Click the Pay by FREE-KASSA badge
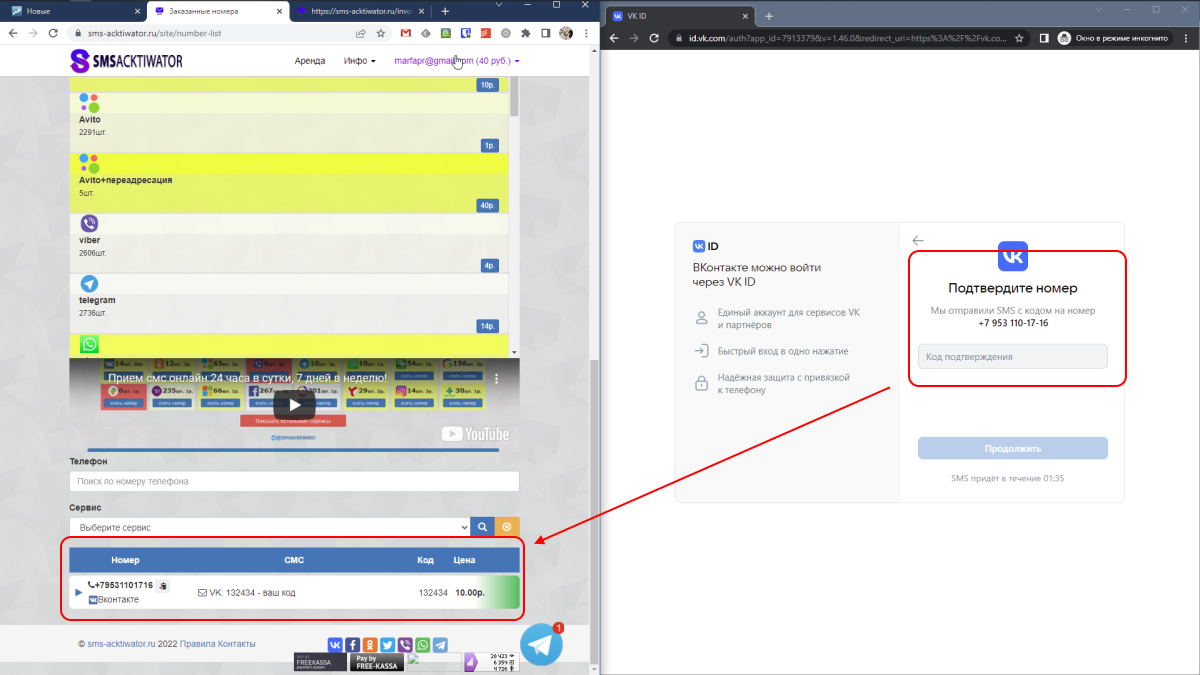Viewport: 1200px width, 675px height. coord(378,661)
